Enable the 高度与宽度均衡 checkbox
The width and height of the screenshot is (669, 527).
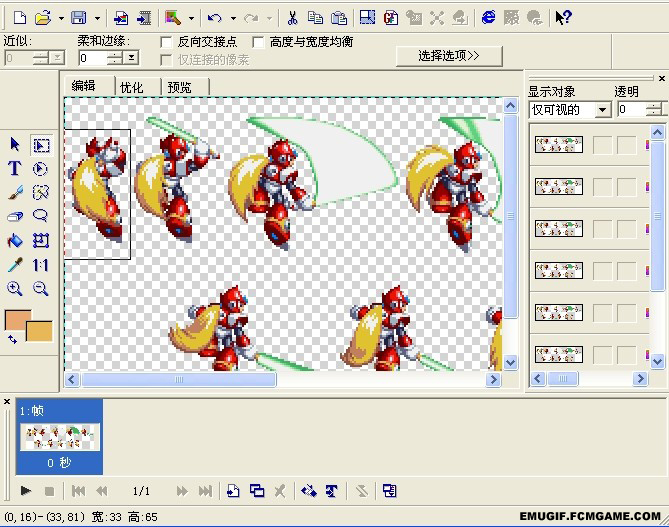(x=258, y=42)
